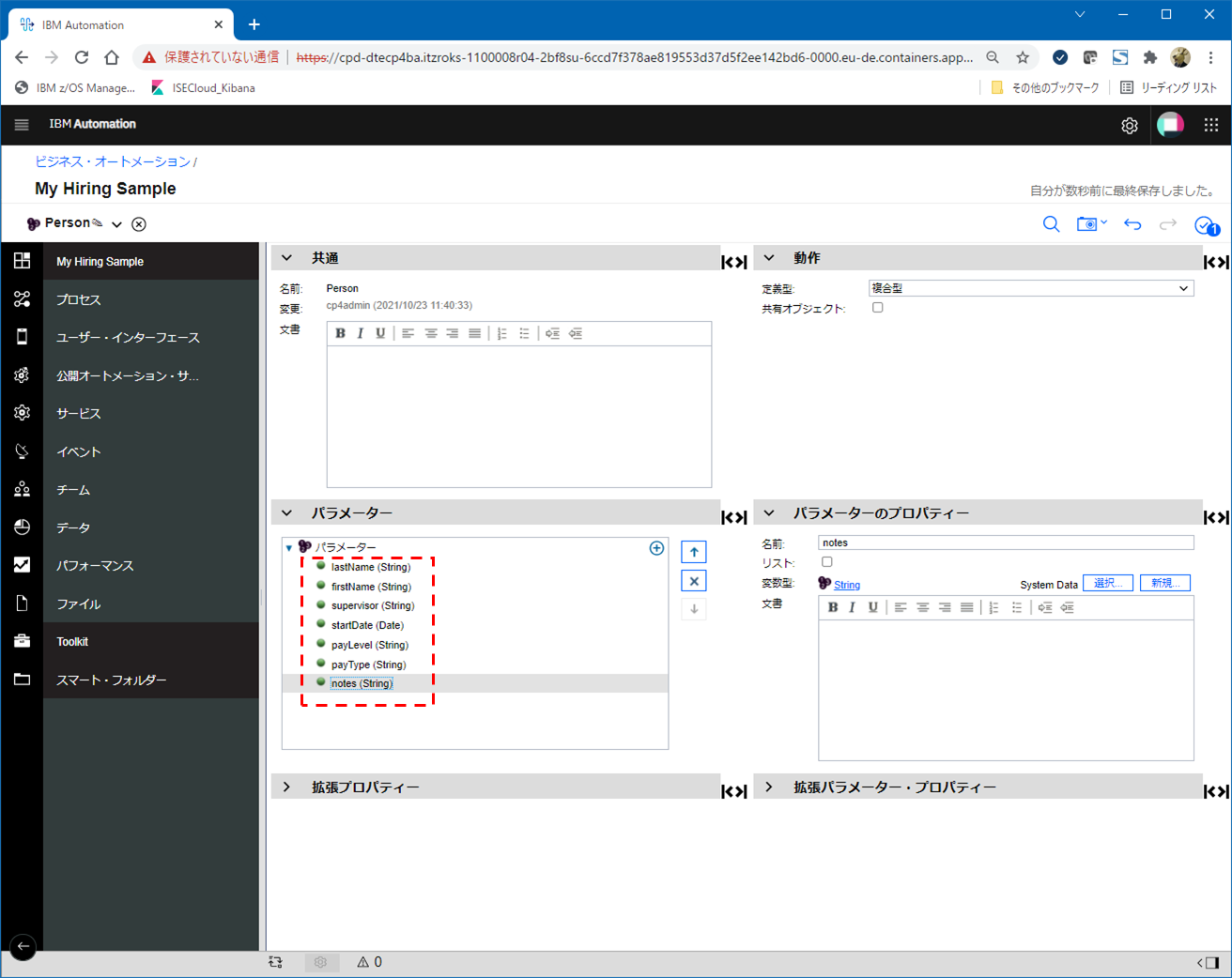Open the 定義型 dropdown
The width and height of the screenshot is (1232, 978).
(x=1031, y=288)
